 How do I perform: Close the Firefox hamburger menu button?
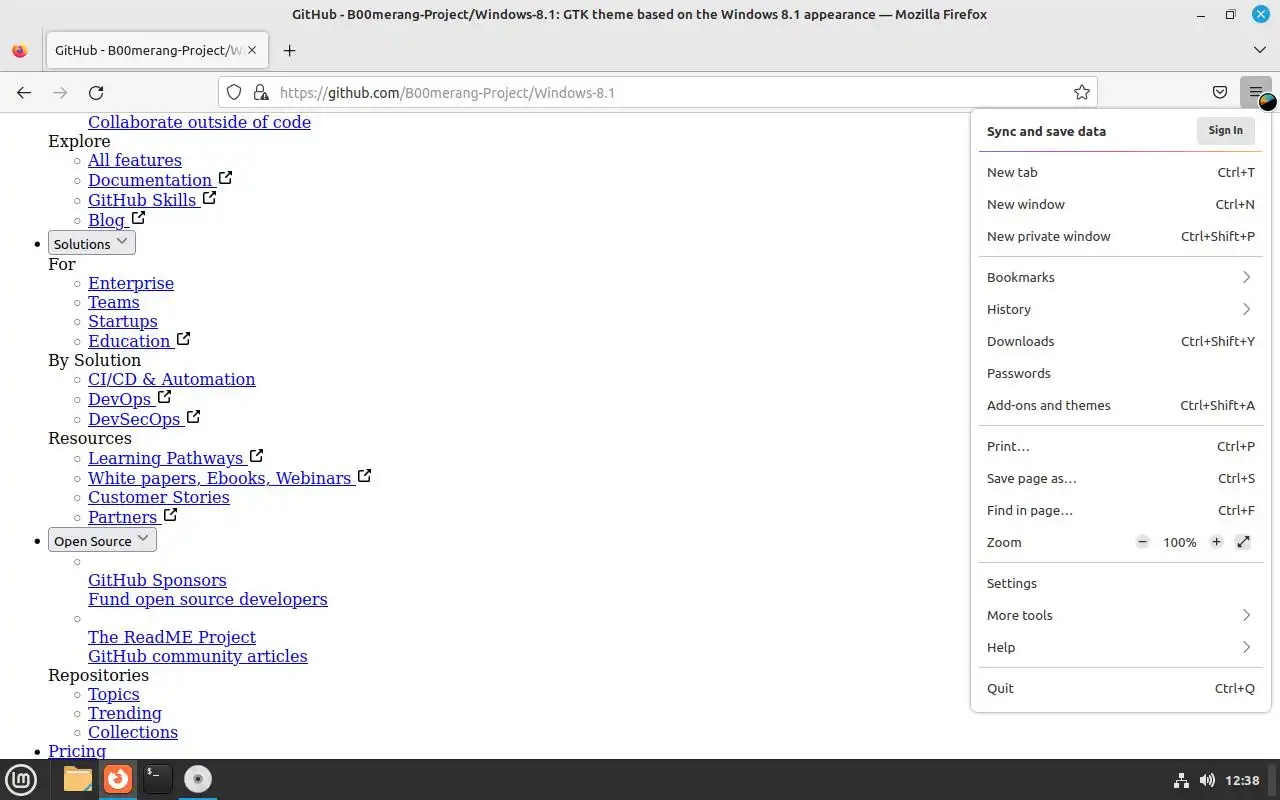(x=1256, y=92)
